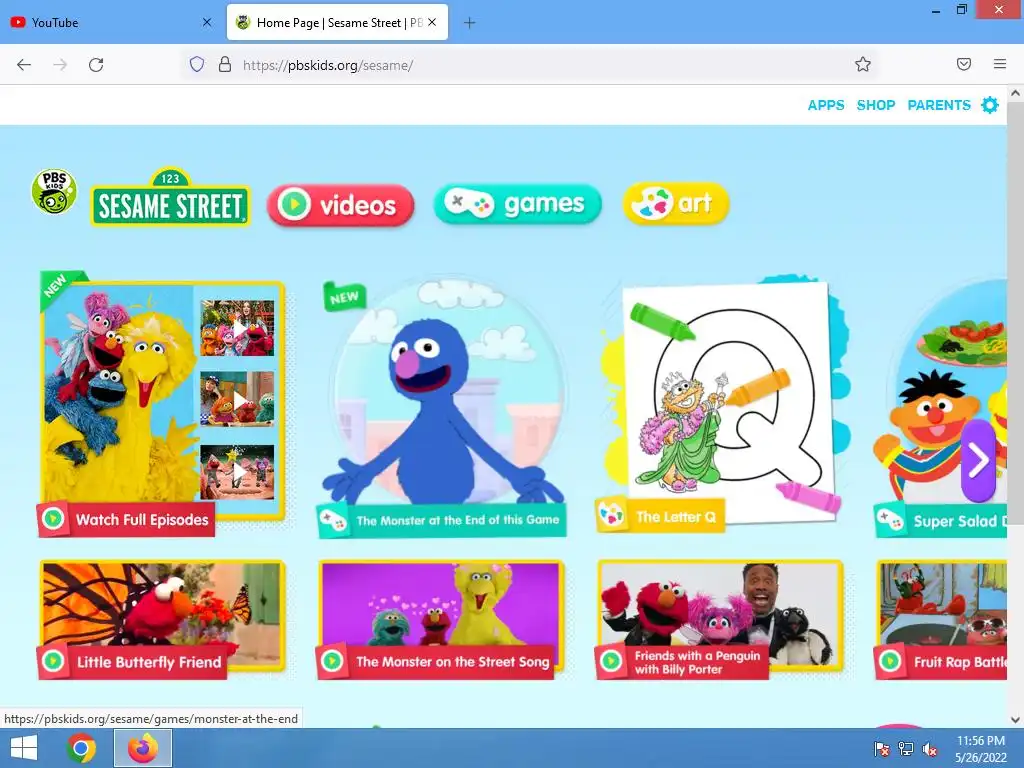1024x768 pixels.
Task: Open the Windows Start menu
Action: tap(24, 748)
